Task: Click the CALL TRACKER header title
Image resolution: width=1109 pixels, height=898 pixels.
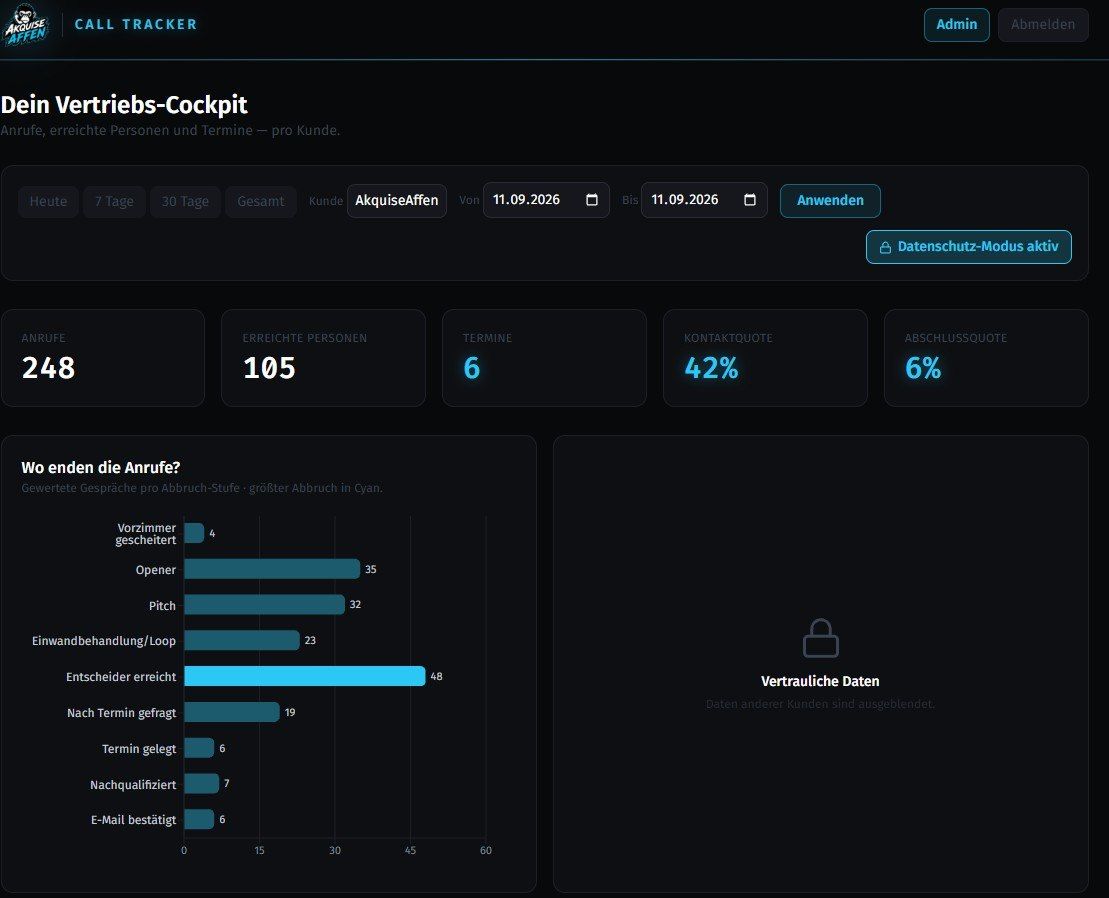Action: coord(136,24)
